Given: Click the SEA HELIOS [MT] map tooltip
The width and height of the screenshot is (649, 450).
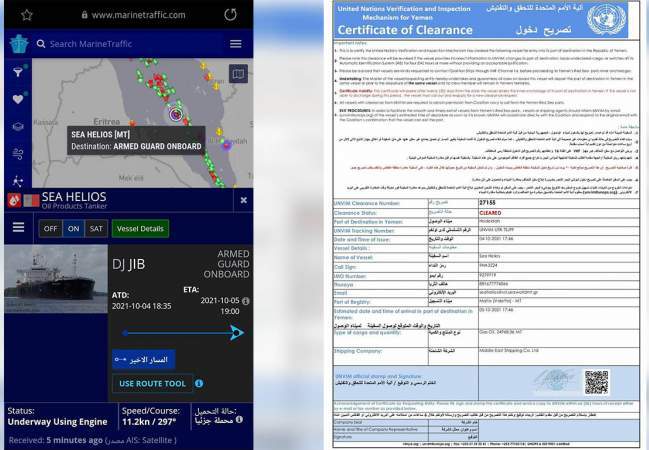Looking at the screenshot, I should pyautogui.click(x=136, y=140).
